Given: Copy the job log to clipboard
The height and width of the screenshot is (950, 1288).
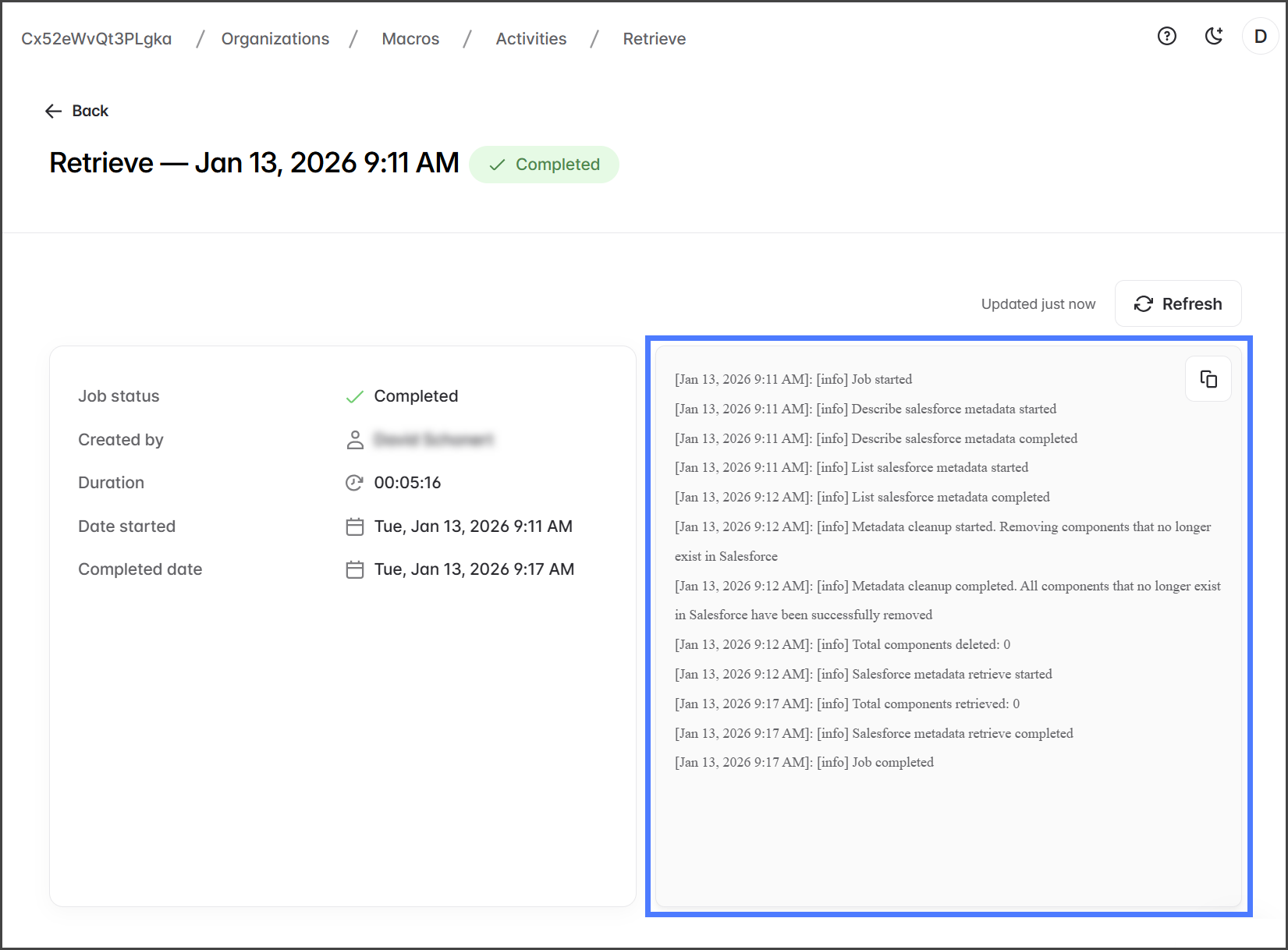Looking at the screenshot, I should pos(1208,379).
